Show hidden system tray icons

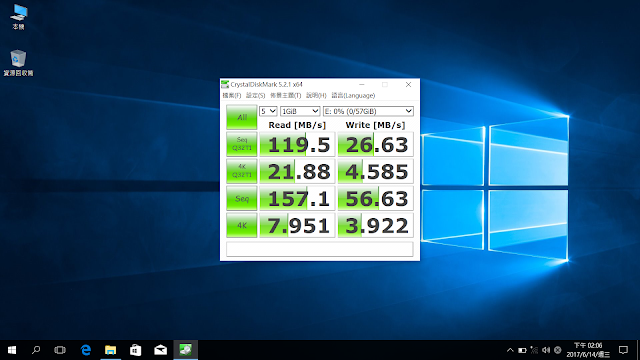point(510,350)
